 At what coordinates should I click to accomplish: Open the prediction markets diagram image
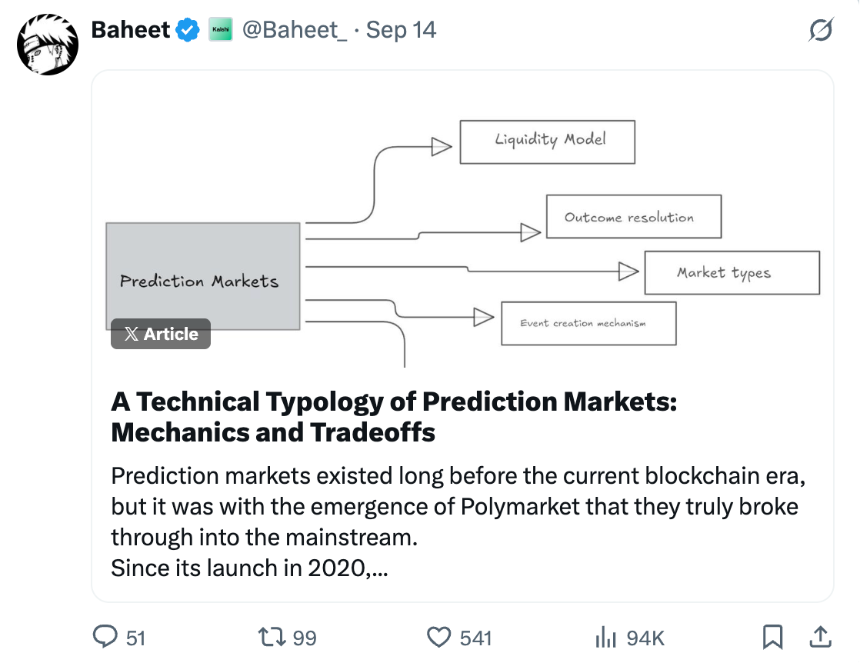[462, 230]
